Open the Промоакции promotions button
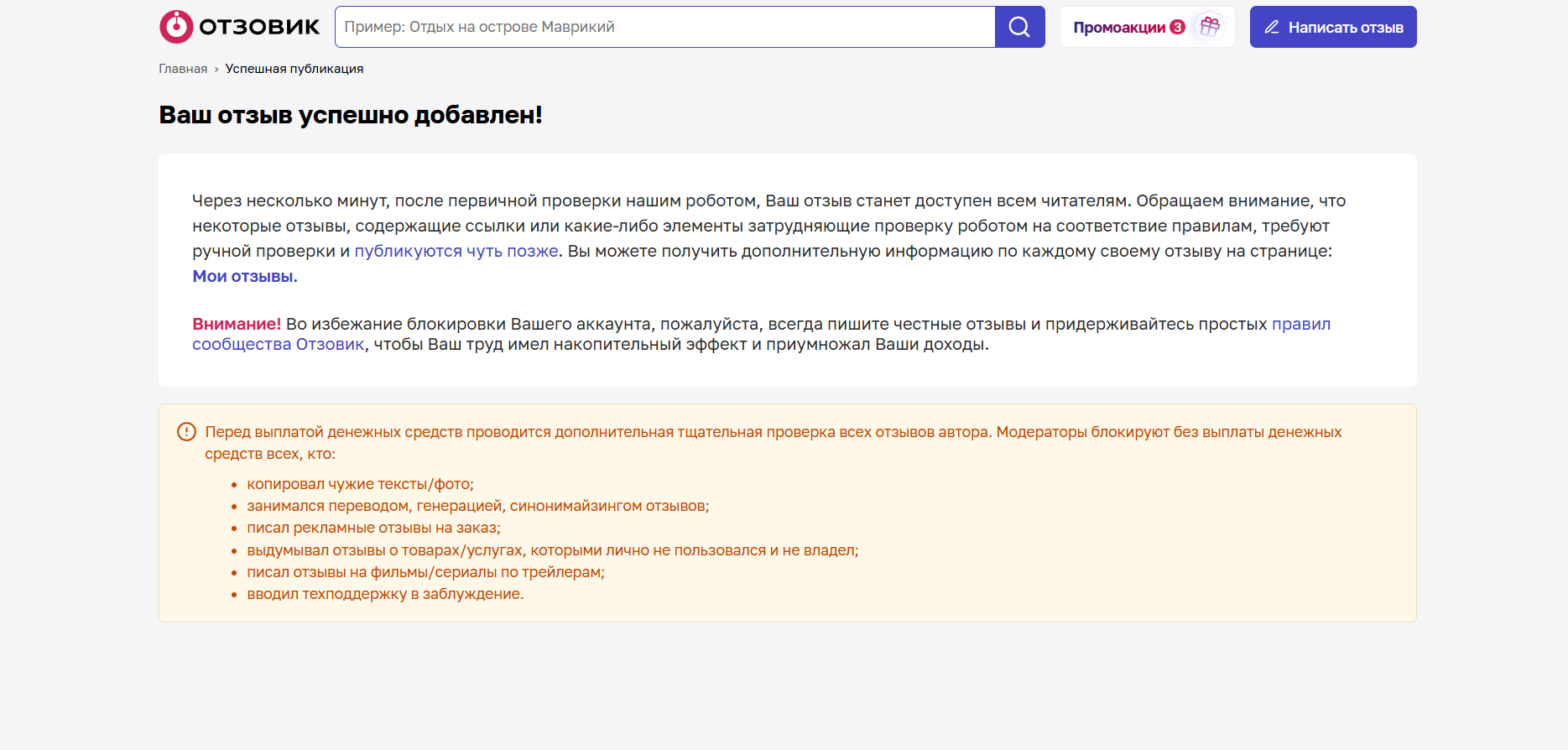 pos(1148,27)
